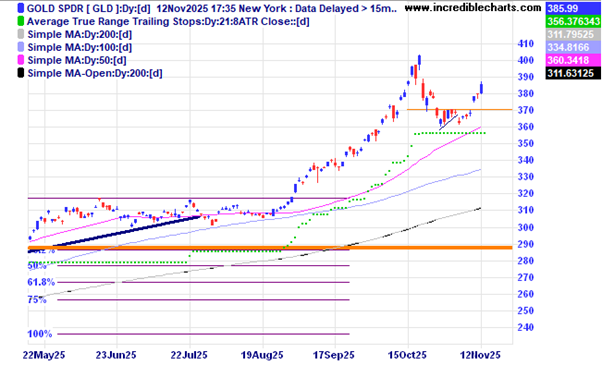The image size is (602, 365).
Task: Click the 61.8% Fibonacci retracement label
Action: [x=41, y=282]
